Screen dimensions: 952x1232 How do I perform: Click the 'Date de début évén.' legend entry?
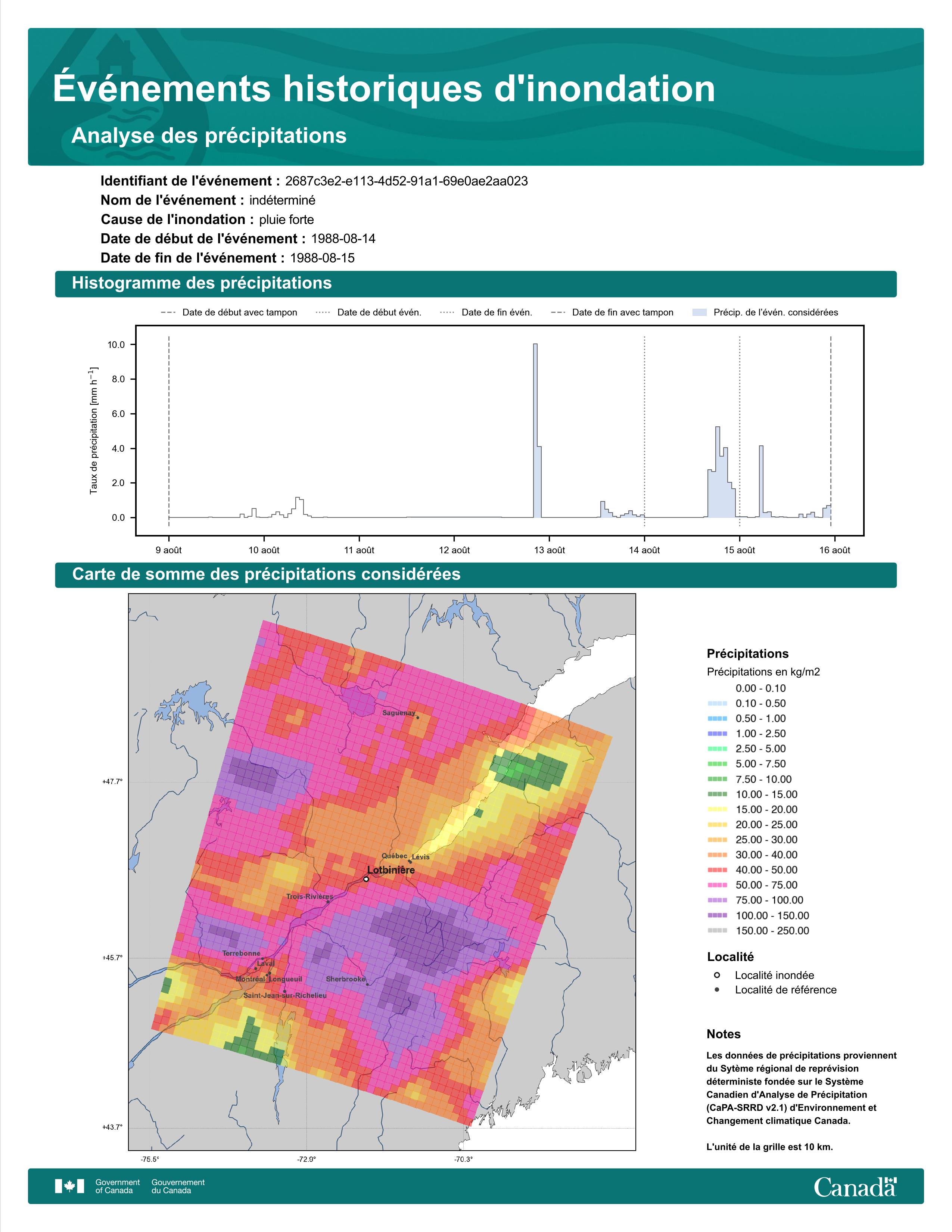coord(369,312)
